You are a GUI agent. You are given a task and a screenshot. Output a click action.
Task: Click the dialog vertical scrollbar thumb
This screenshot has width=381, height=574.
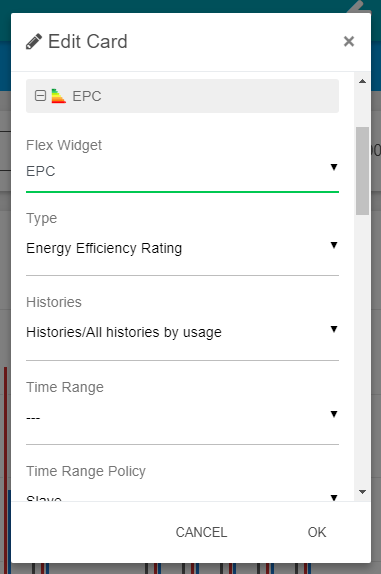click(362, 171)
